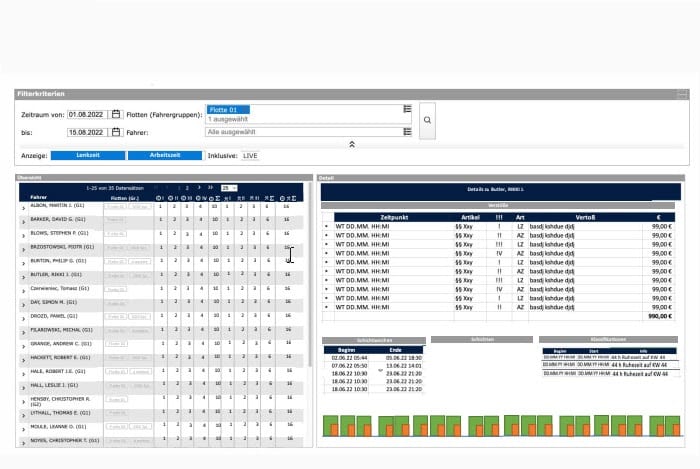This screenshot has height=469, width=700.
Task: Jump to last page of drivers
Action: point(210,188)
